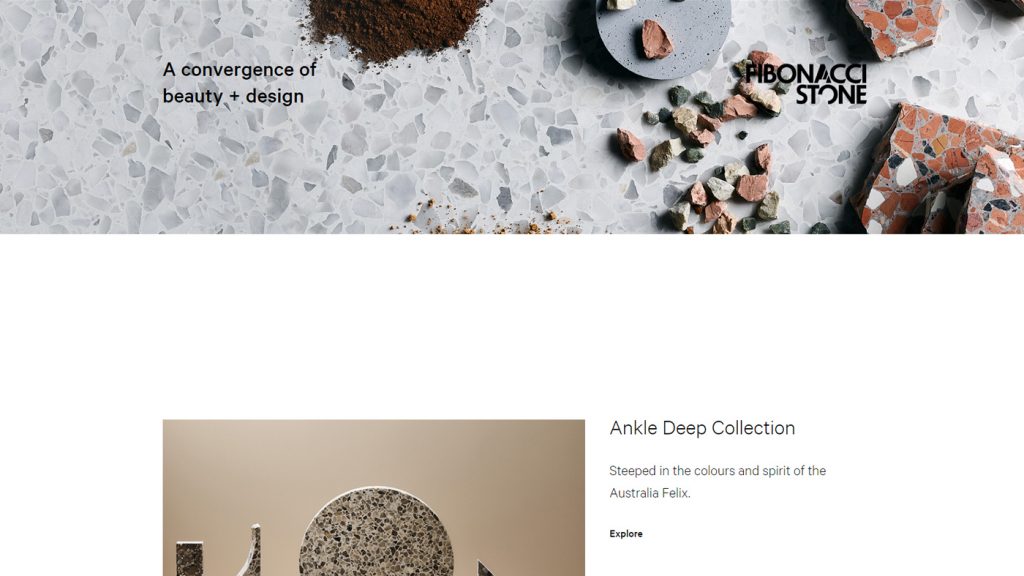Click the 'A convergence of beauty + design' tagline
1024x576 pixels.
pos(239,83)
